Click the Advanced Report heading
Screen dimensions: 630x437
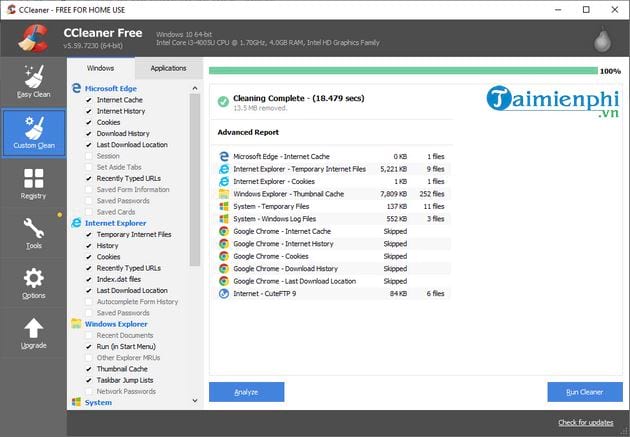pyautogui.click(x=248, y=132)
